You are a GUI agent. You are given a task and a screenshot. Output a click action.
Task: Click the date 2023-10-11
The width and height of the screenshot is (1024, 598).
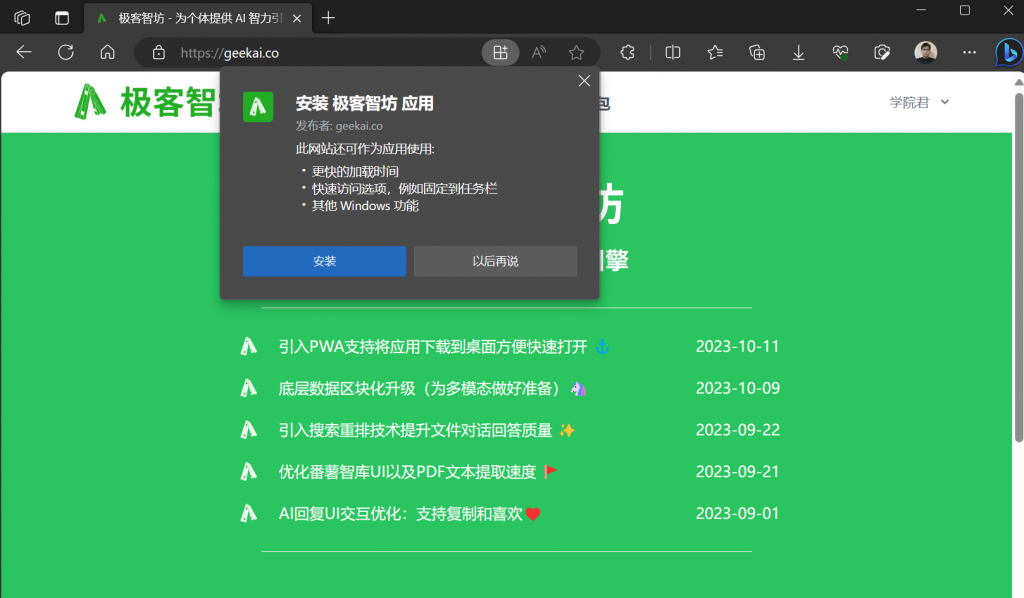pos(737,347)
